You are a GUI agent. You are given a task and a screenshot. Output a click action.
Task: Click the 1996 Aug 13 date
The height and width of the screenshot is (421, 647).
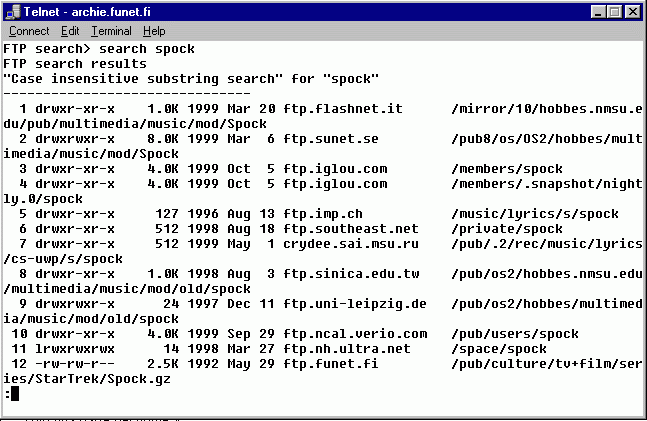click(x=231, y=214)
